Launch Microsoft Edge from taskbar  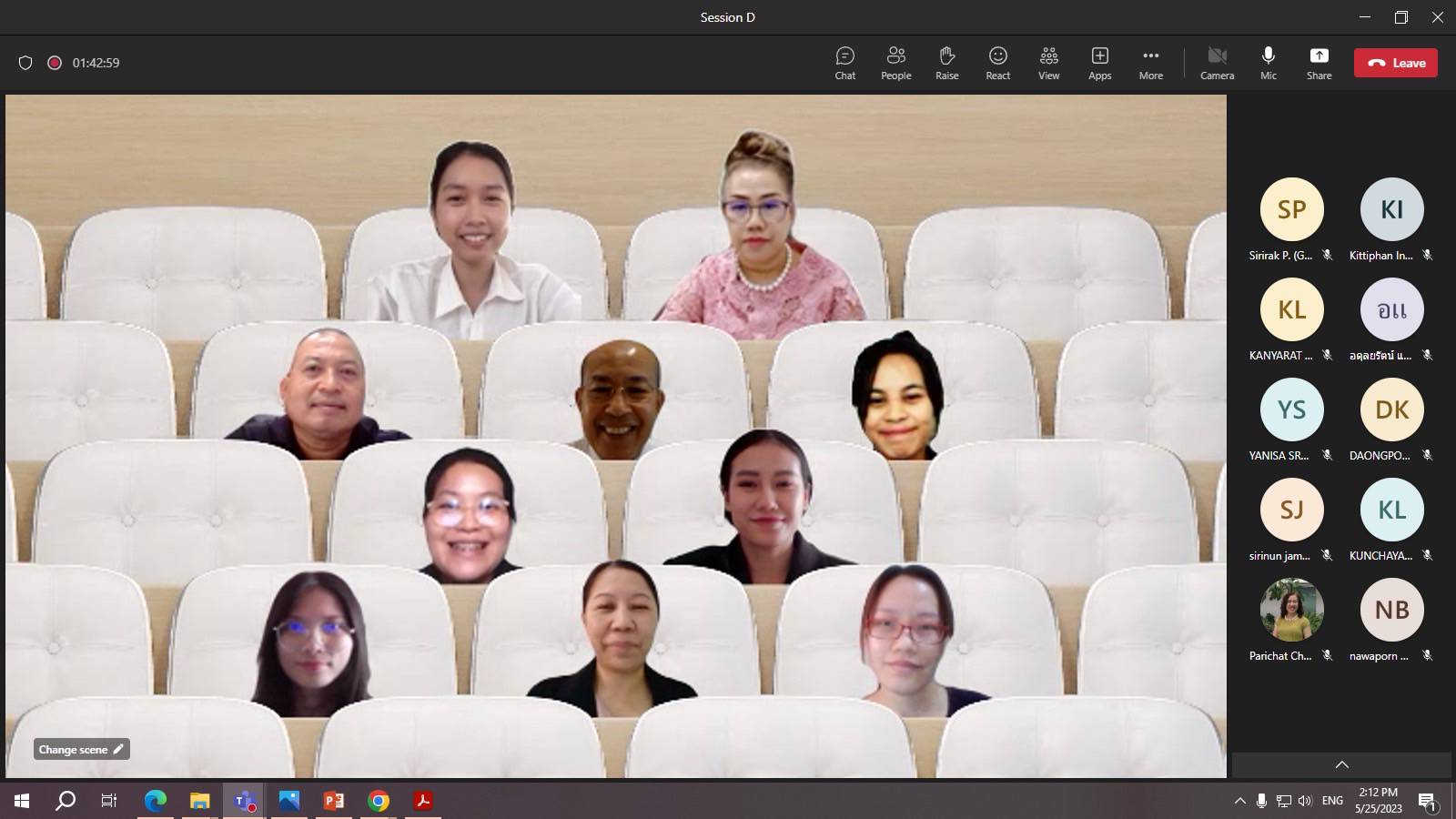point(156,801)
